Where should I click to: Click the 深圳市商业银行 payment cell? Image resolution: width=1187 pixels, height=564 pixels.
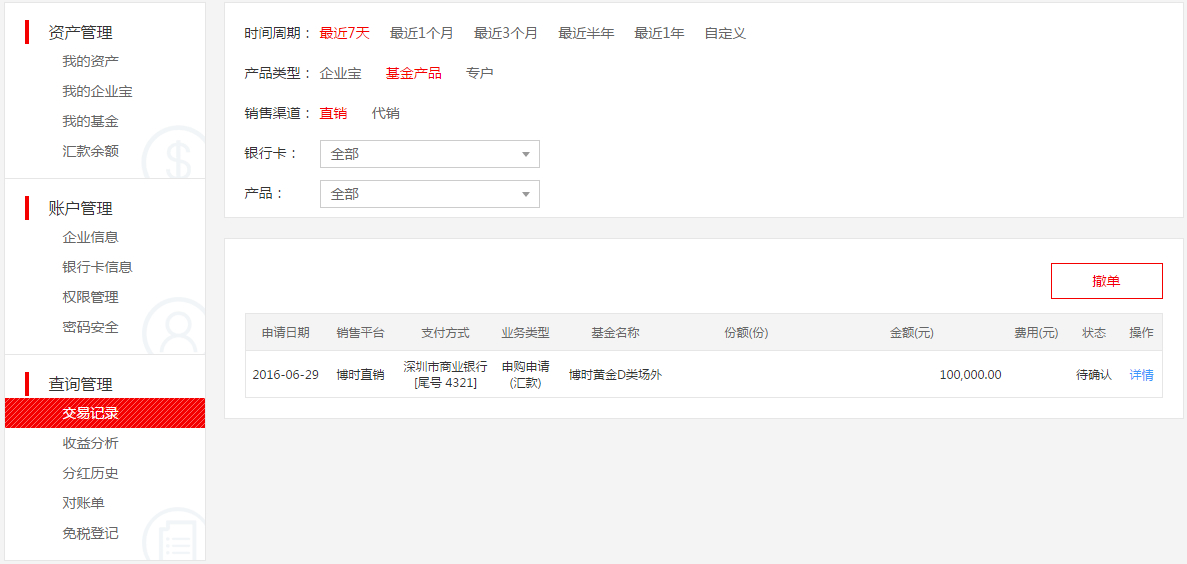coord(445,374)
